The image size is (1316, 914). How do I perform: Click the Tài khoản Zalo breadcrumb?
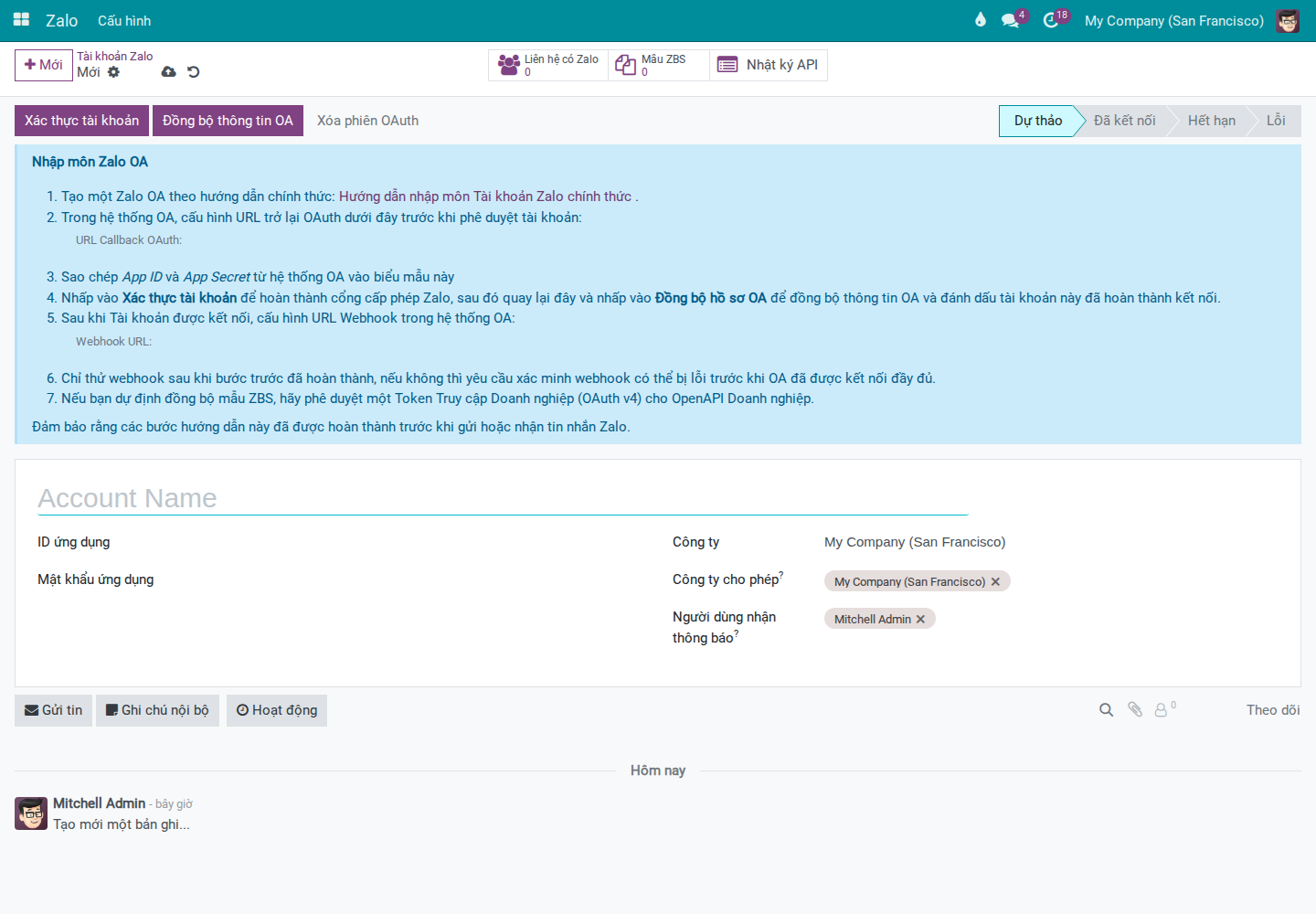coord(114,56)
